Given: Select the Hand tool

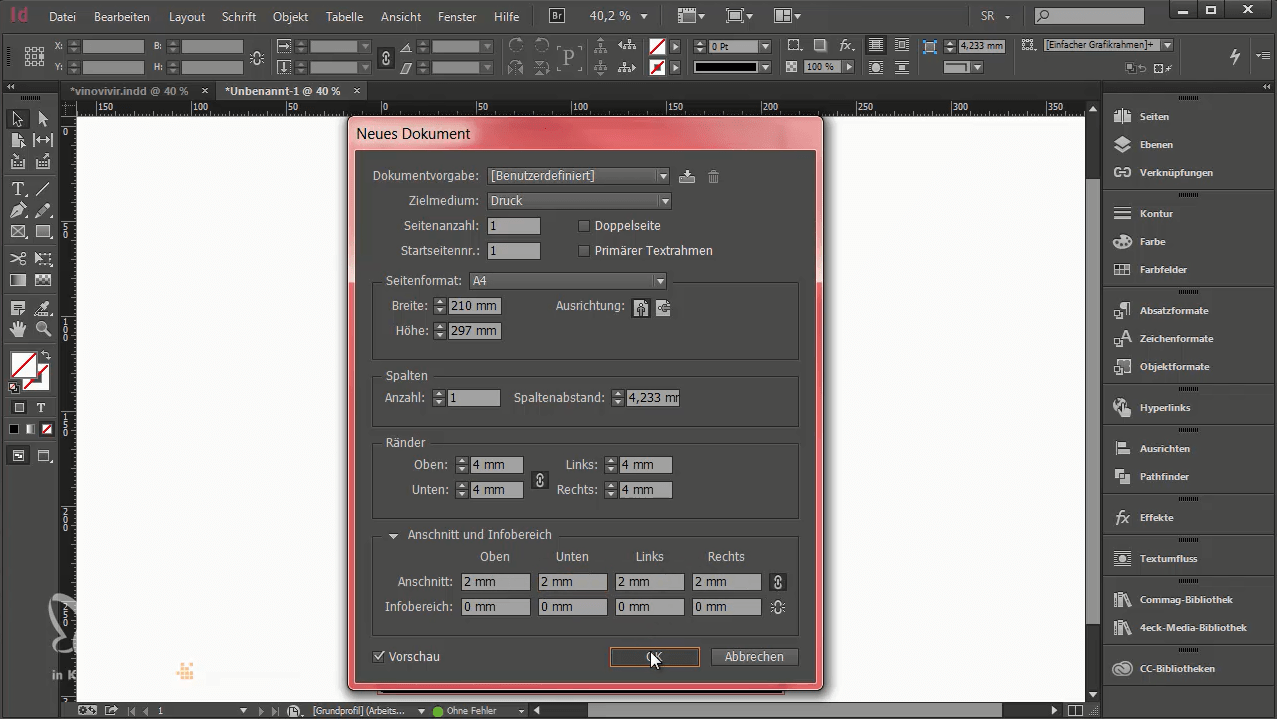Looking at the screenshot, I should (x=18, y=328).
